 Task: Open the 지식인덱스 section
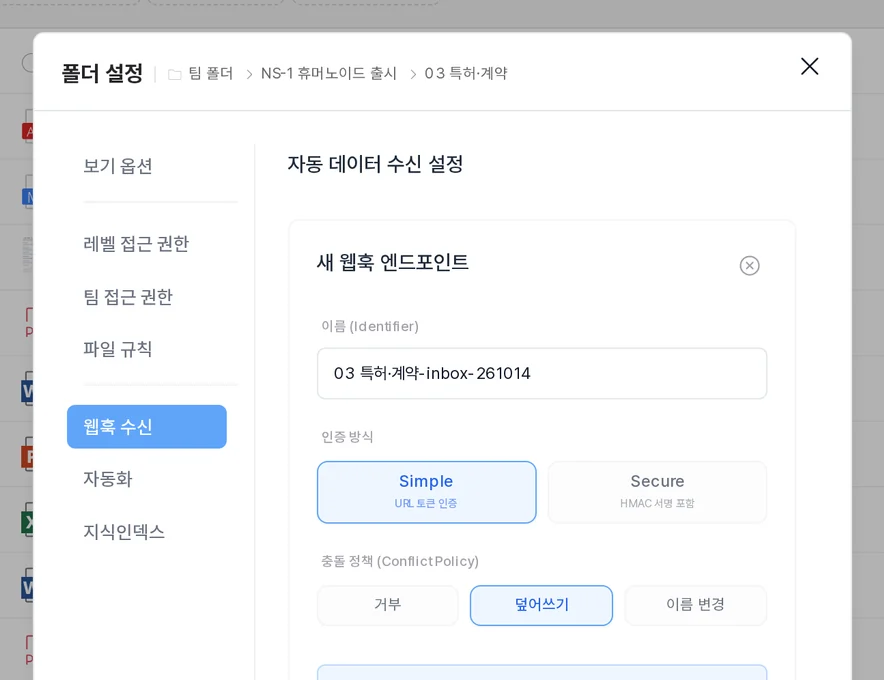124,531
